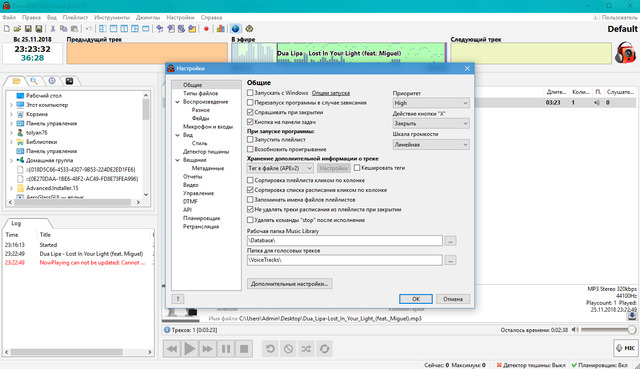
Task: Click the circular refresh icon after shuffle
Action: coord(324,349)
